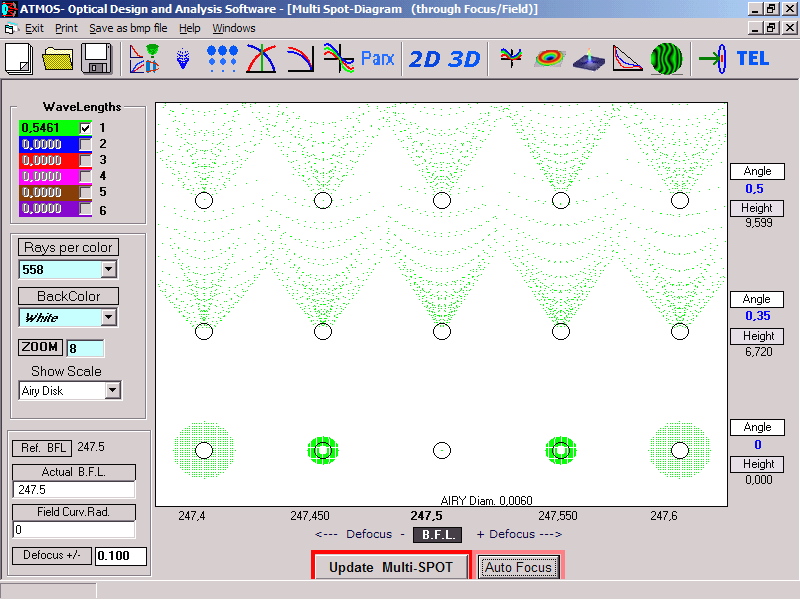The height and width of the screenshot is (600, 800).
Task: Click the new blank document icon
Action: click(x=19, y=59)
